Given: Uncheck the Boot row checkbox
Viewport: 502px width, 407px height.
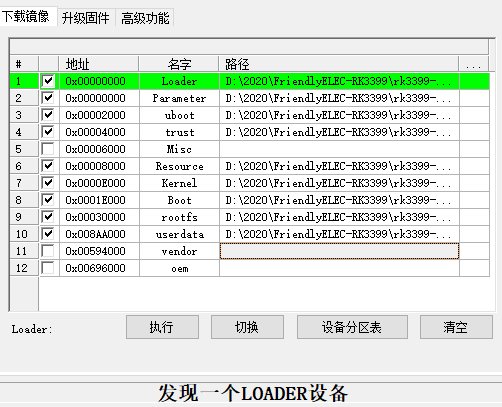Looking at the screenshot, I should [48, 200].
